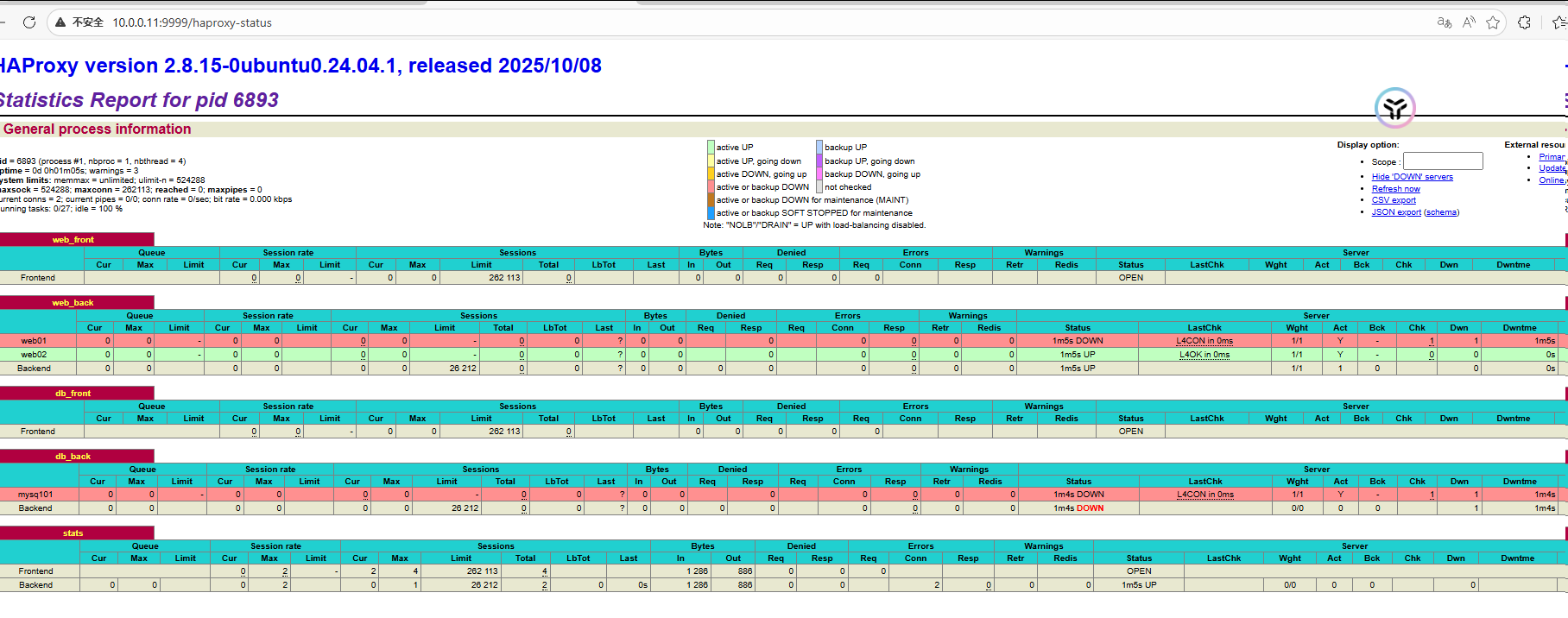Open the browser extensions puzzle icon

[1525, 22]
